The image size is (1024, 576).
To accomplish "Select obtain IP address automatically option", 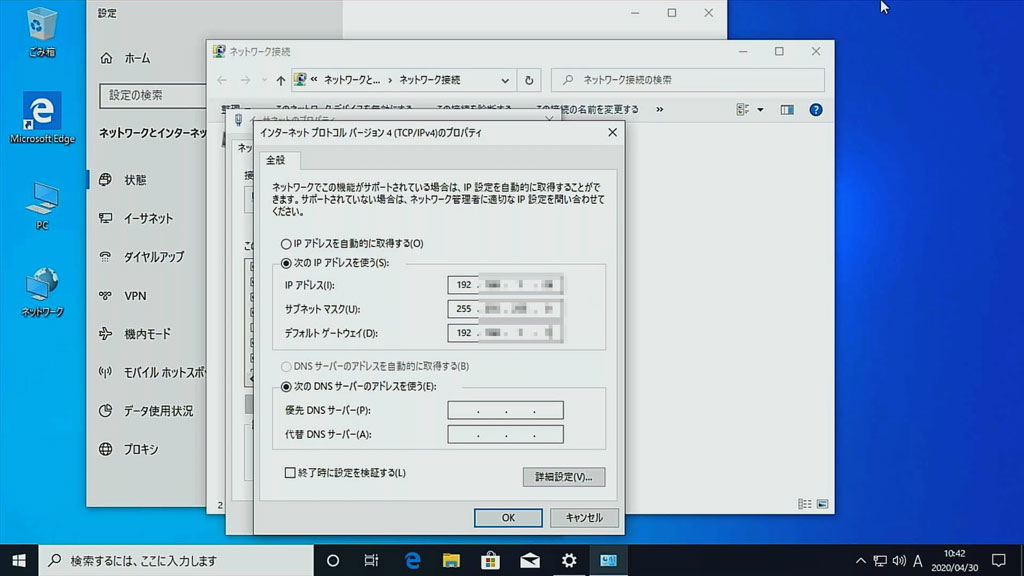I will 287,244.
